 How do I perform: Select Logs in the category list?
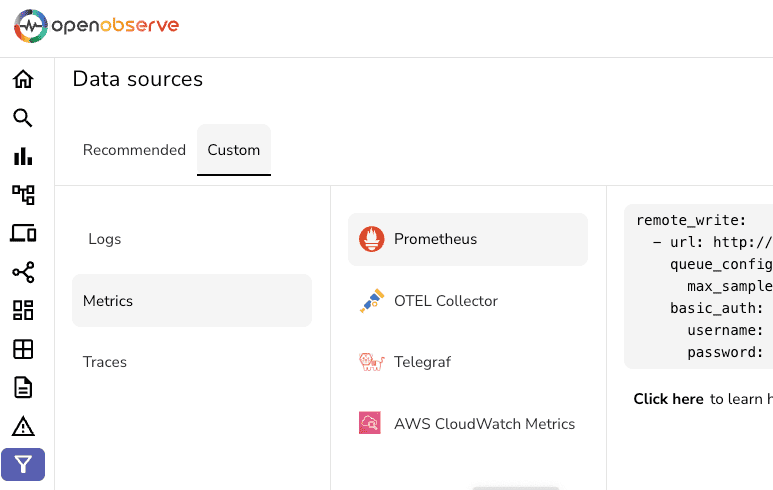pos(105,239)
